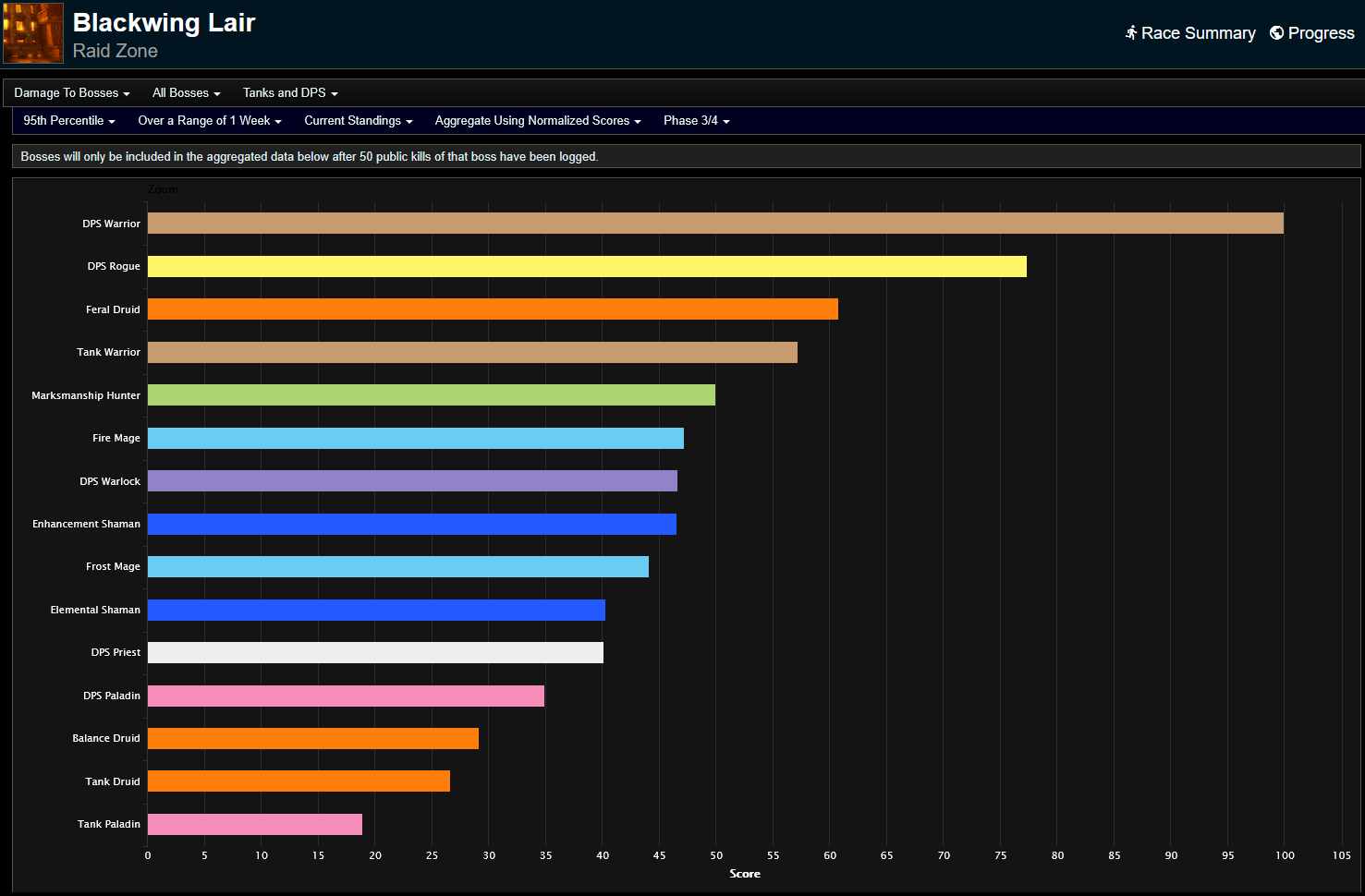Open the 95th Percentile selector
The height and width of the screenshot is (896, 1365).
tap(68, 121)
